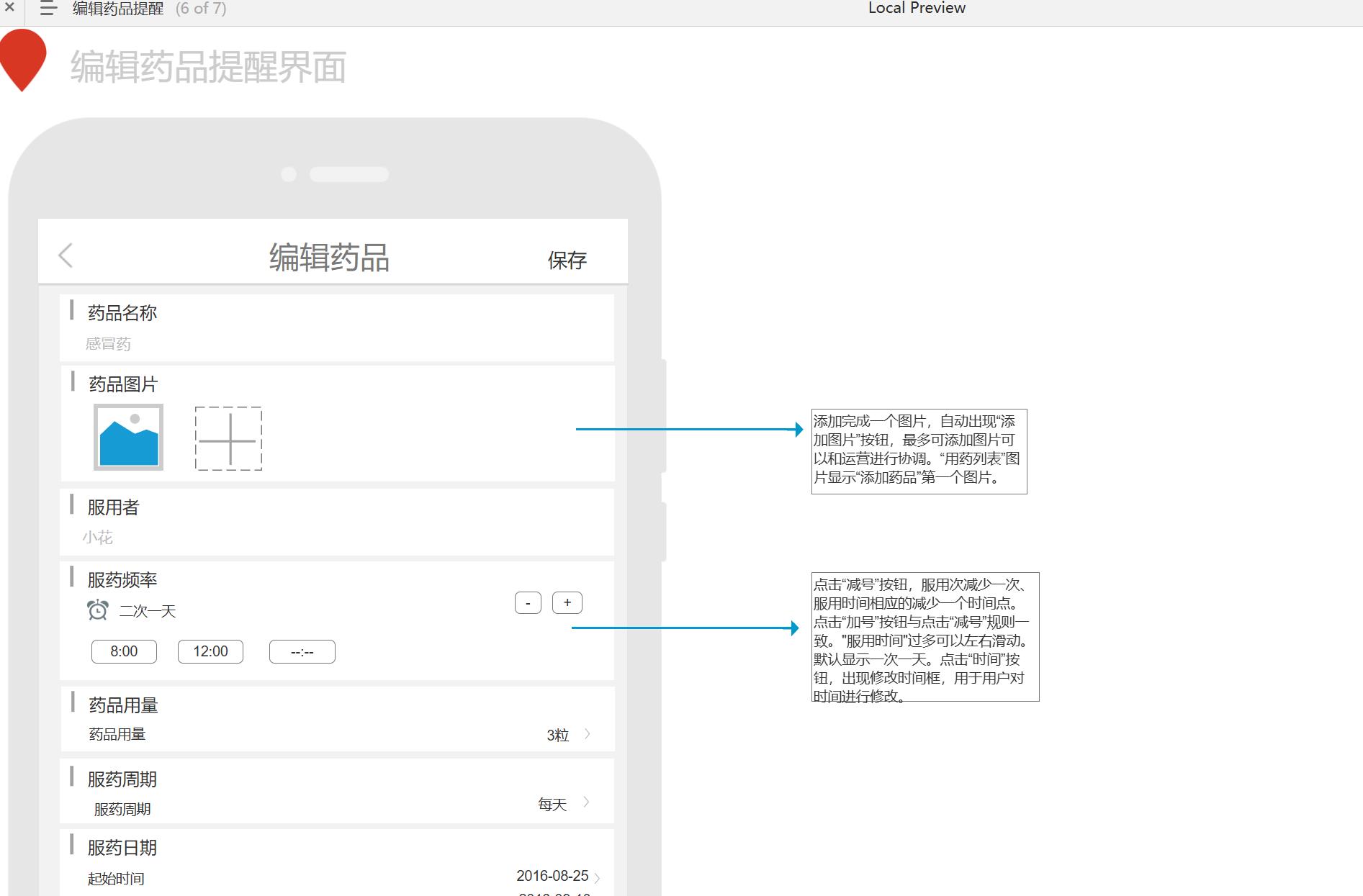The height and width of the screenshot is (896, 1363).
Task: Click the red location pin icon
Action: (23, 60)
